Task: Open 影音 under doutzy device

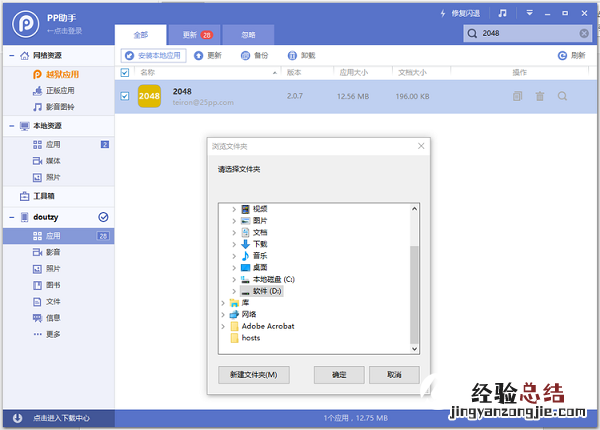Action: pyautogui.click(x=47, y=252)
